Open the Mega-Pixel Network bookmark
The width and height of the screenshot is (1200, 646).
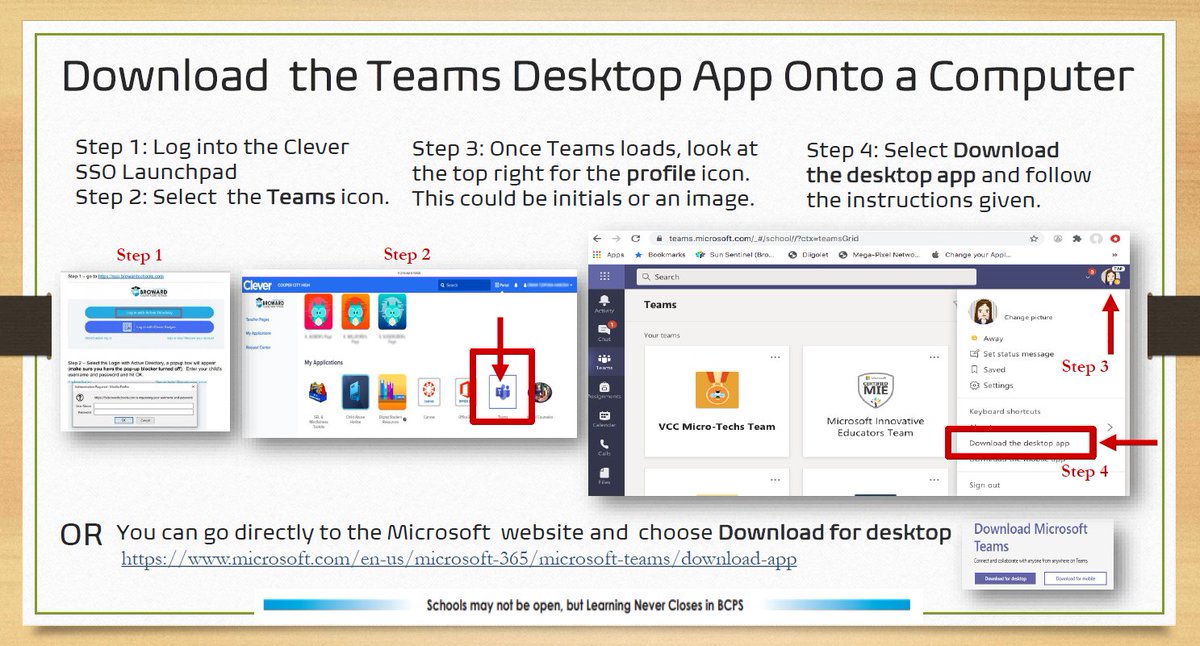pos(879,255)
